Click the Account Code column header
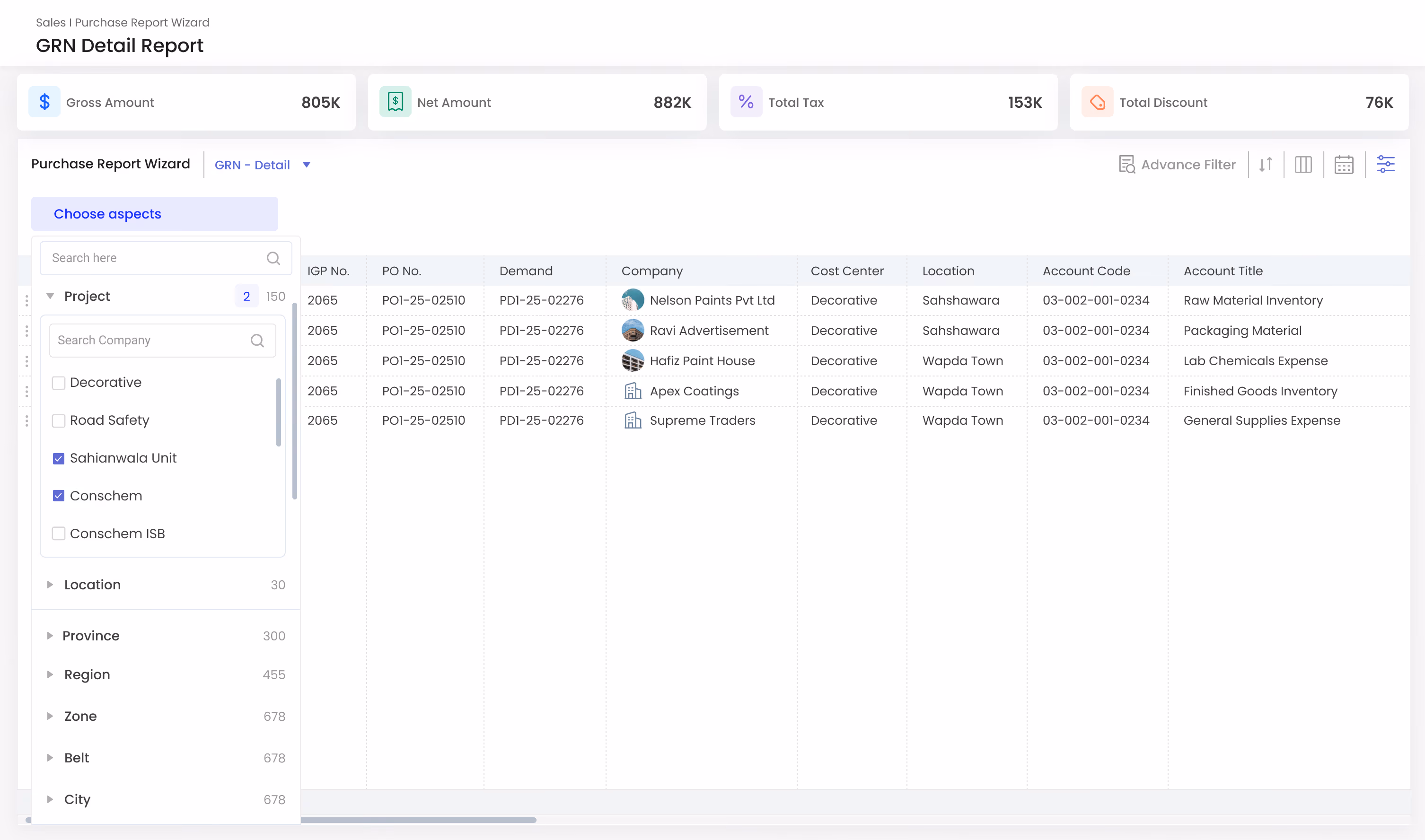Viewport: 1425px width, 840px height. click(x=1086, y=271)
